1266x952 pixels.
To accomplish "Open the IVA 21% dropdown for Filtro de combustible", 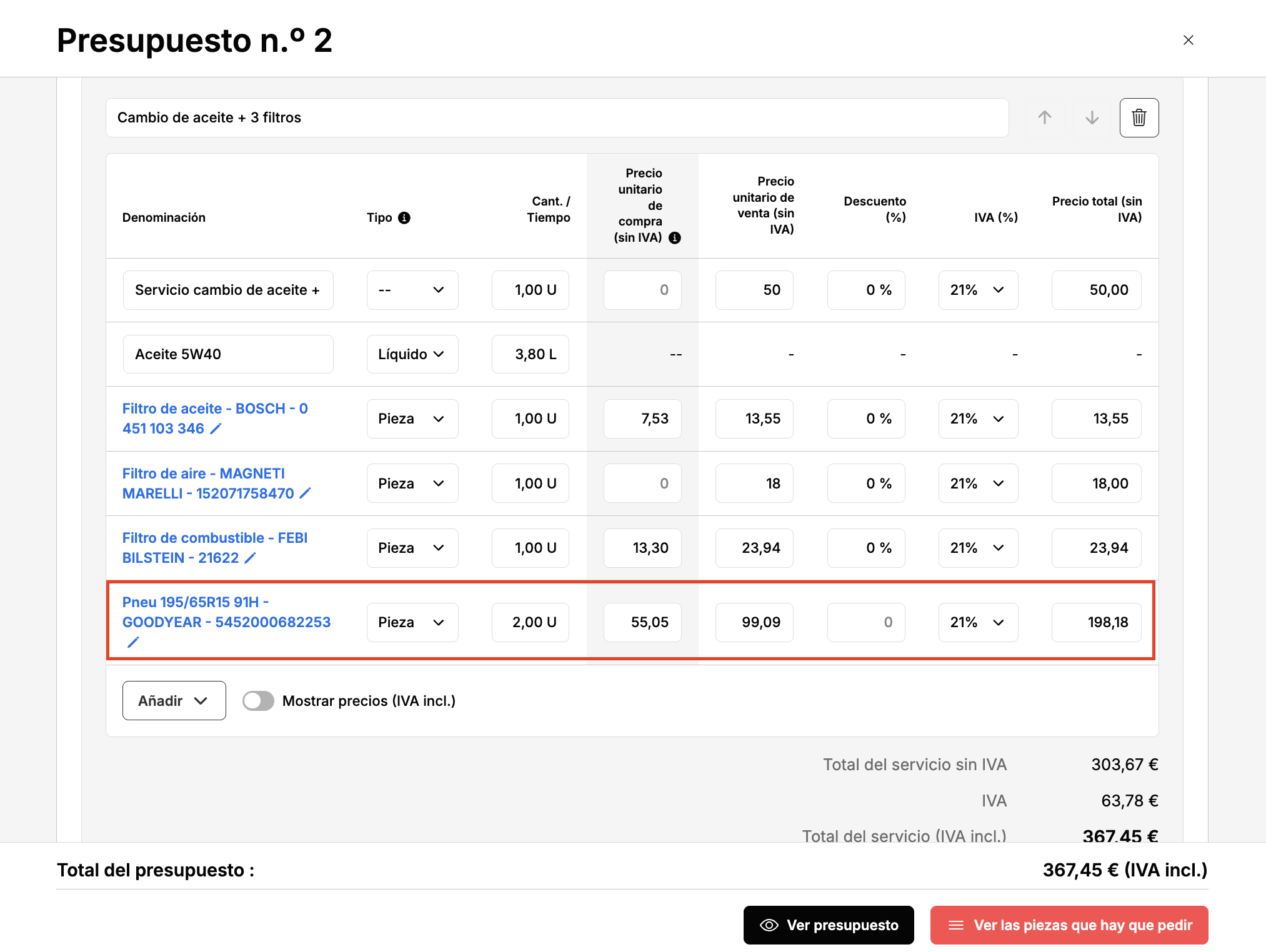I will click(978, 548).
